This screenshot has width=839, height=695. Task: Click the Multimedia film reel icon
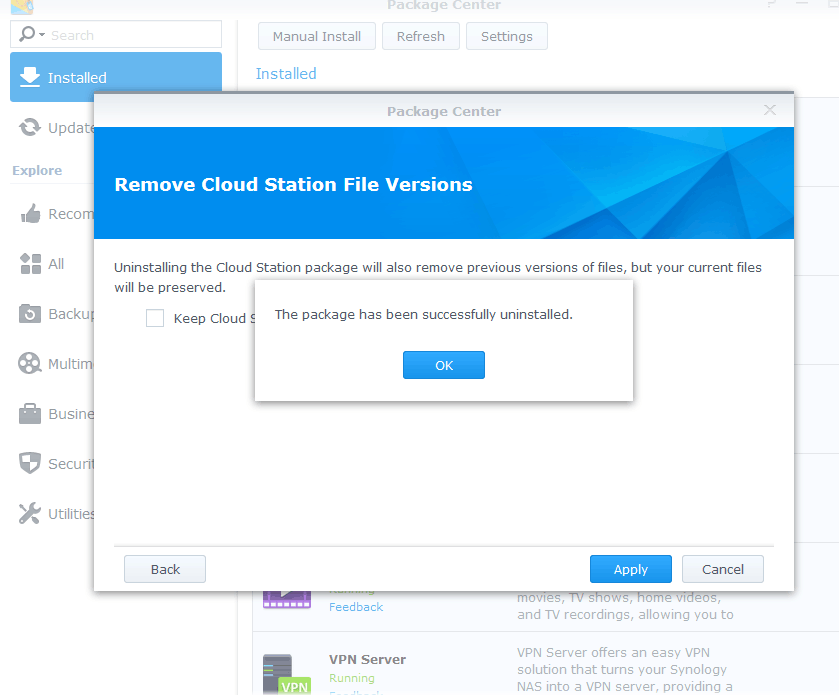[29, 363]
